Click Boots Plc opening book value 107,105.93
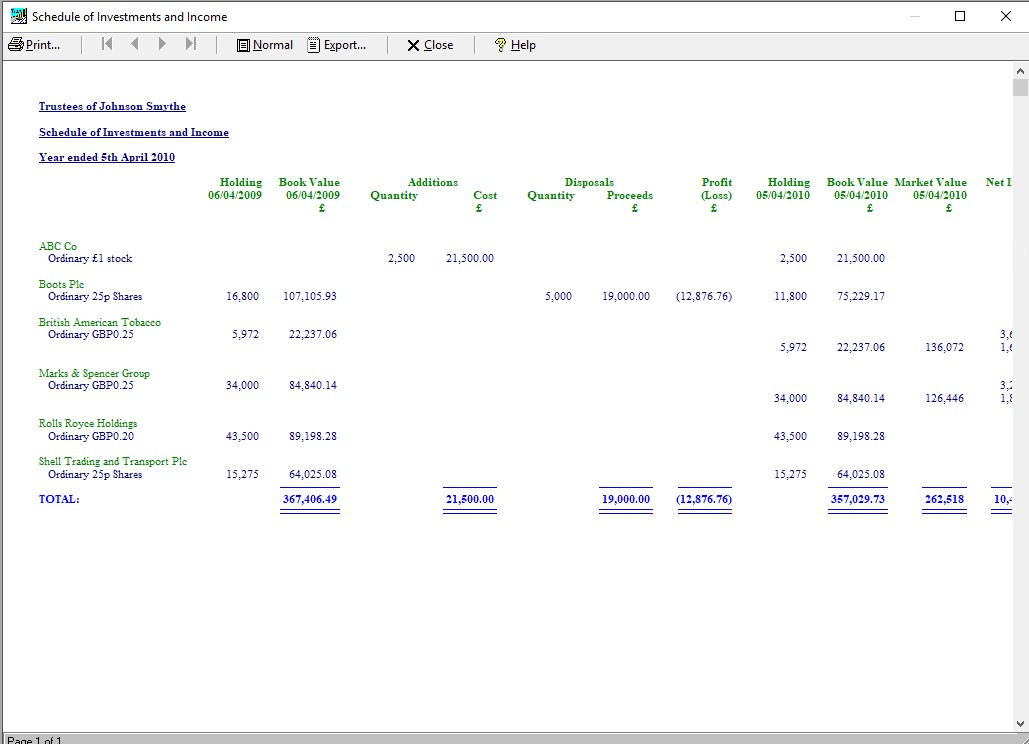The image size is (1029, 744). click(310, 297)
